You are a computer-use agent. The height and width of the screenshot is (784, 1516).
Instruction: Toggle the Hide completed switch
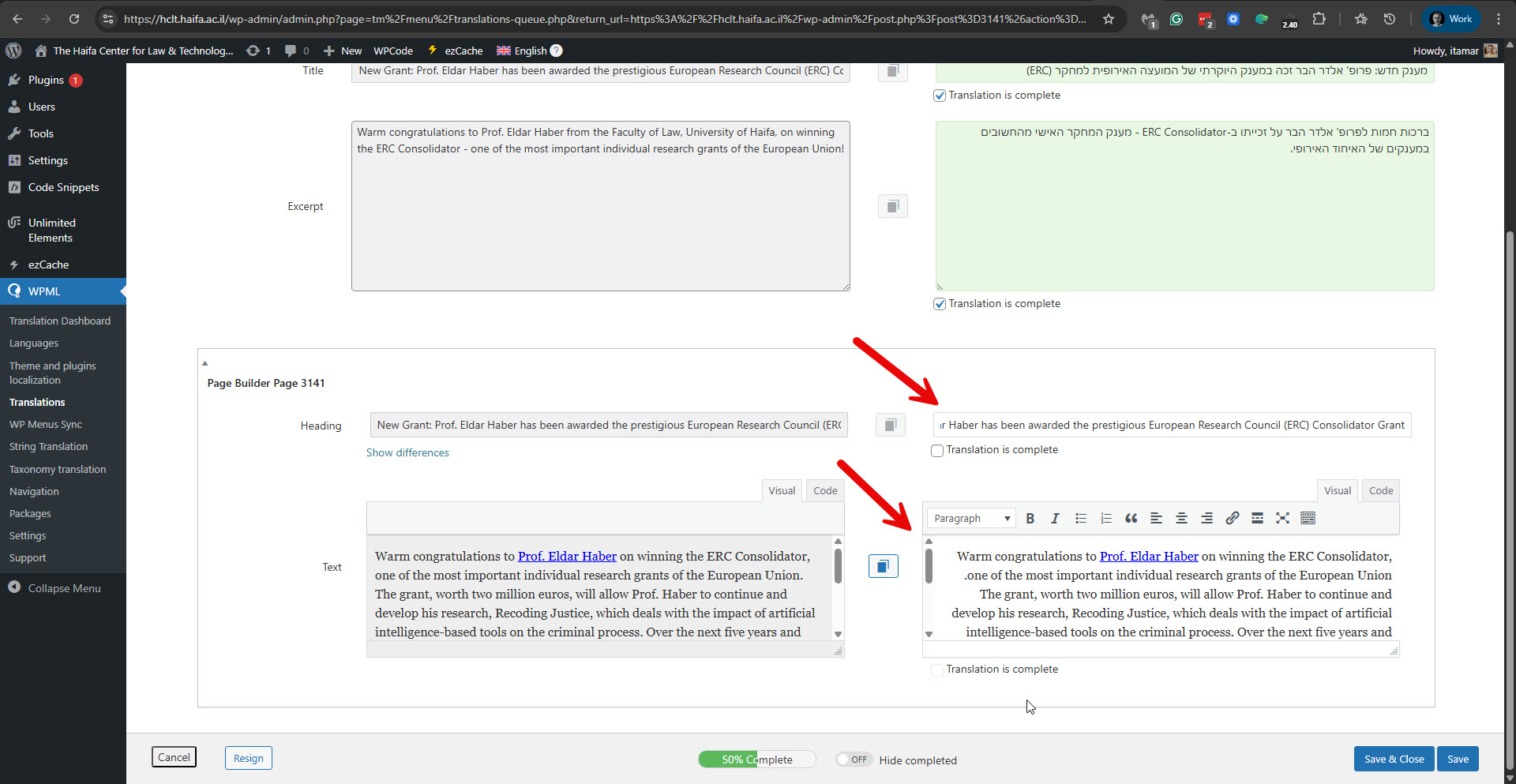pyautogui.click(x=854, y=760)
